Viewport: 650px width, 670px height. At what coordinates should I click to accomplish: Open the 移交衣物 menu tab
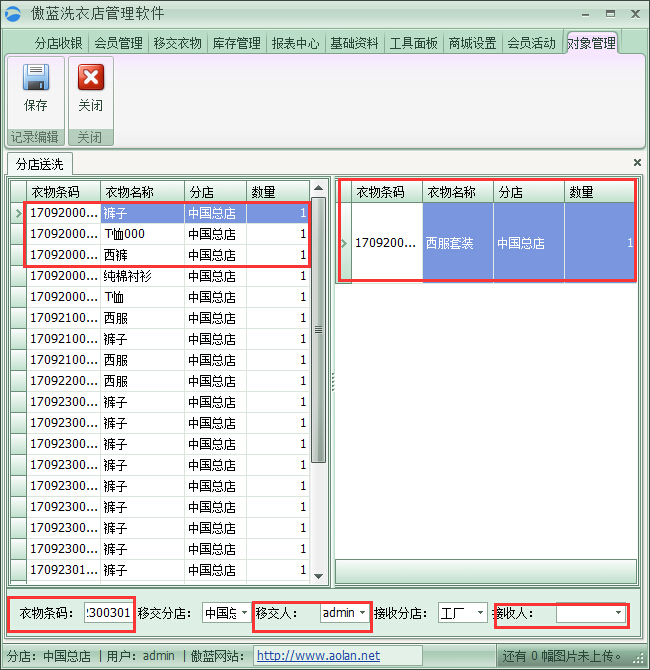tap(177, 43)
